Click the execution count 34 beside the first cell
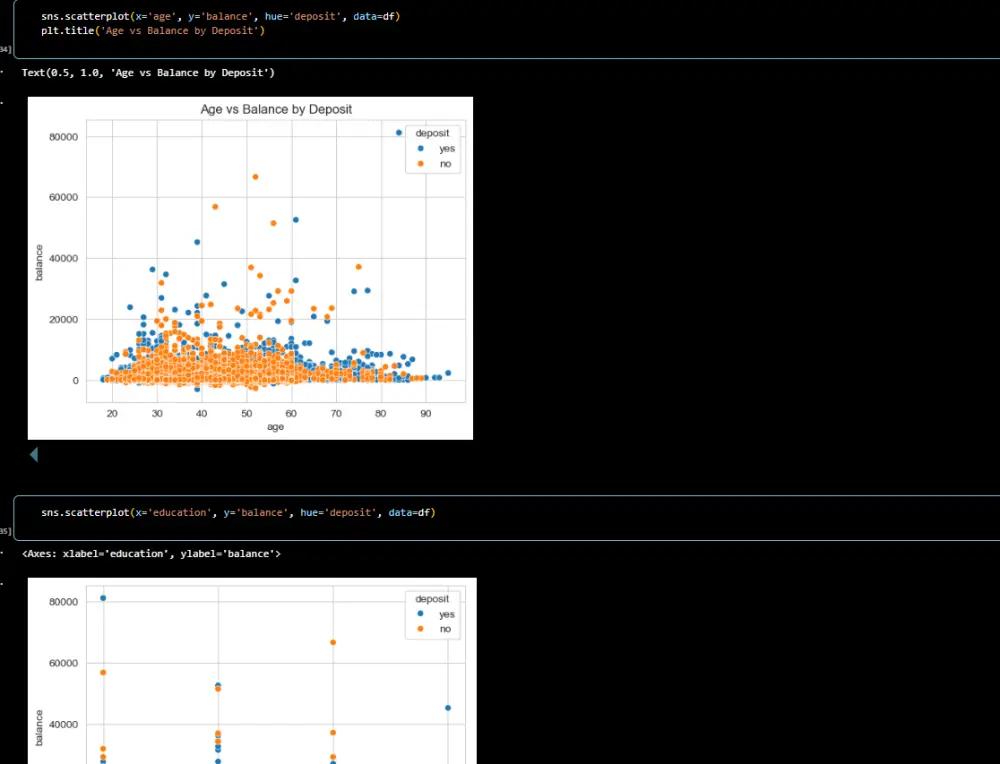 5,49
